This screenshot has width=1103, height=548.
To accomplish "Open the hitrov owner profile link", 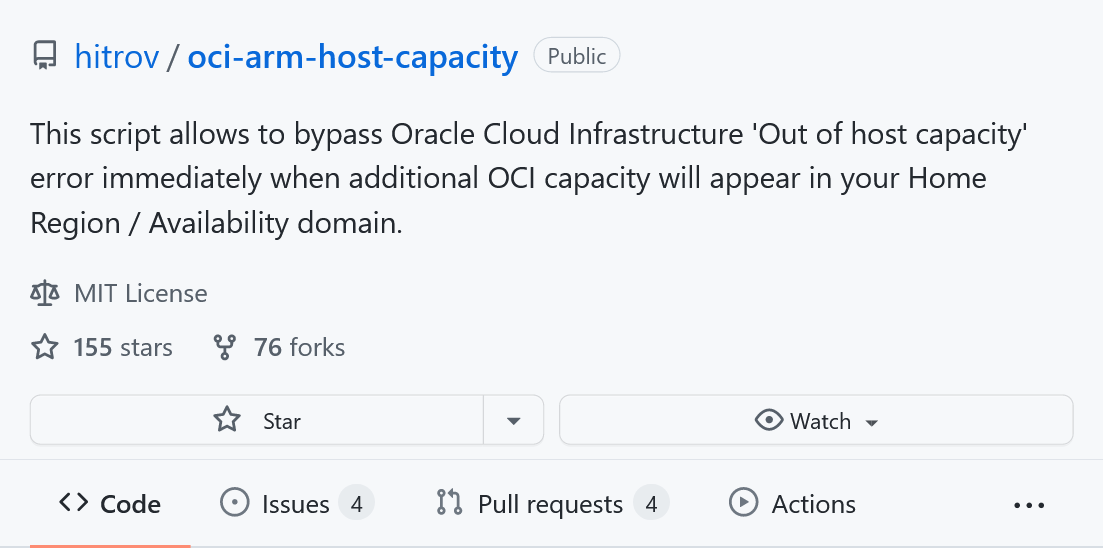I will [117, 57].
